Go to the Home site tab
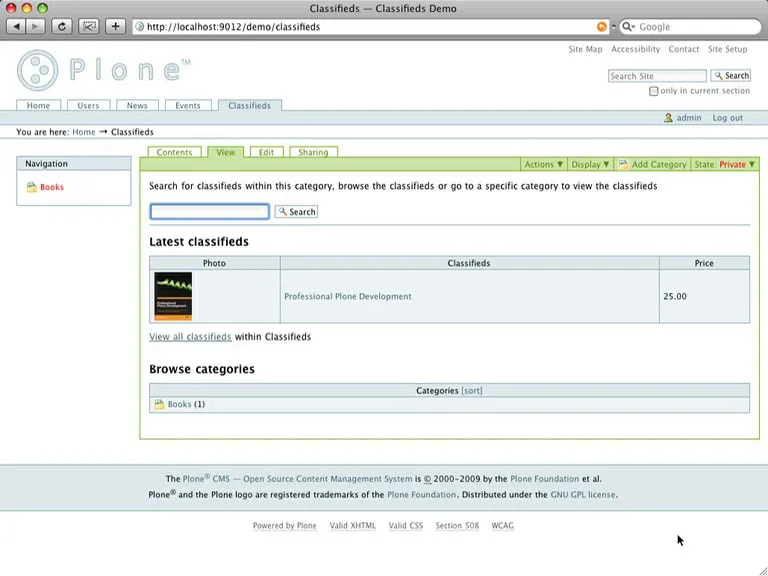 [38, 106]
